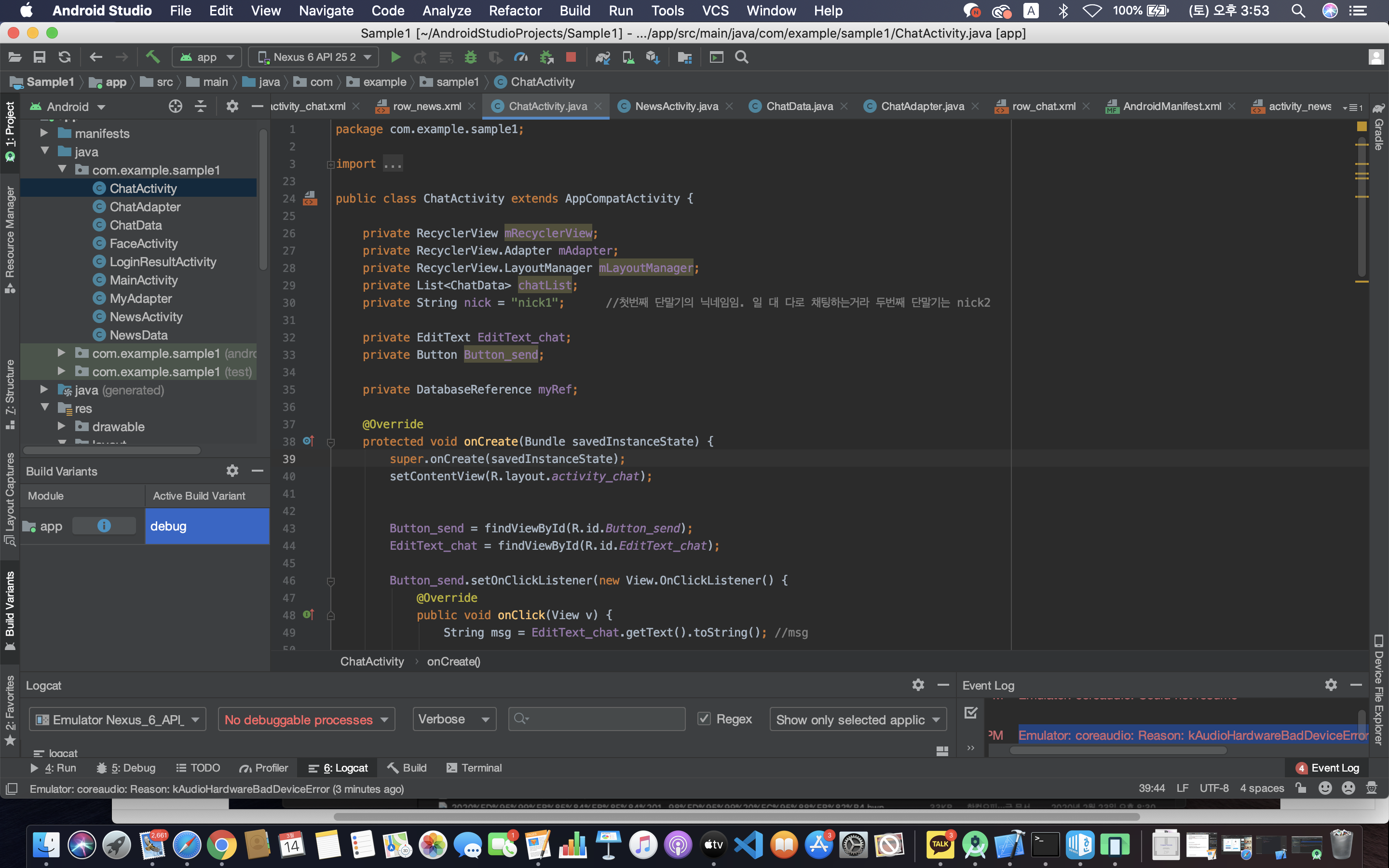The height and width of the screenshot is (868, 1389).
Task: Start debugging with the green bug icon
Action: 470,57
